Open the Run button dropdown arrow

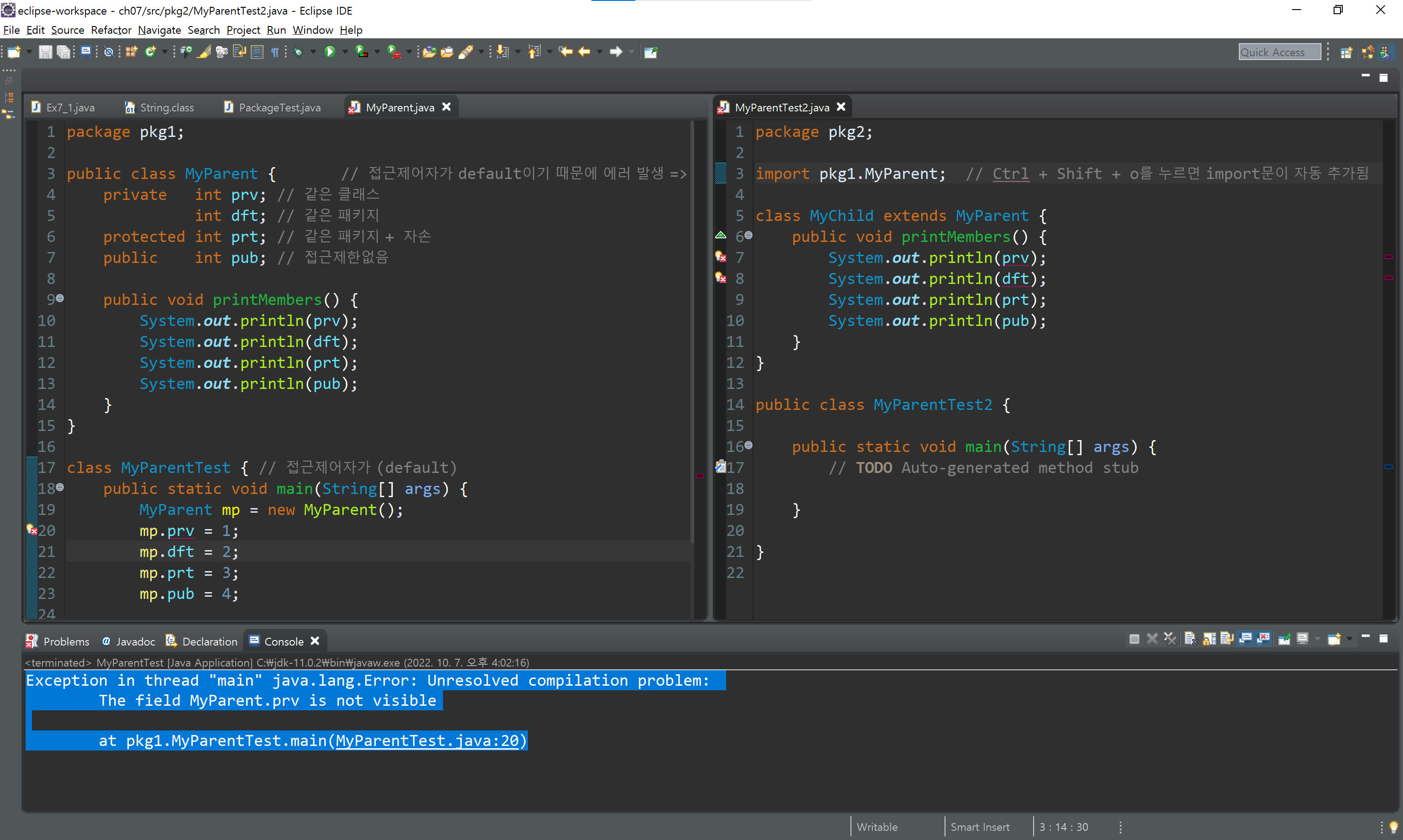(x=345, y=52)
